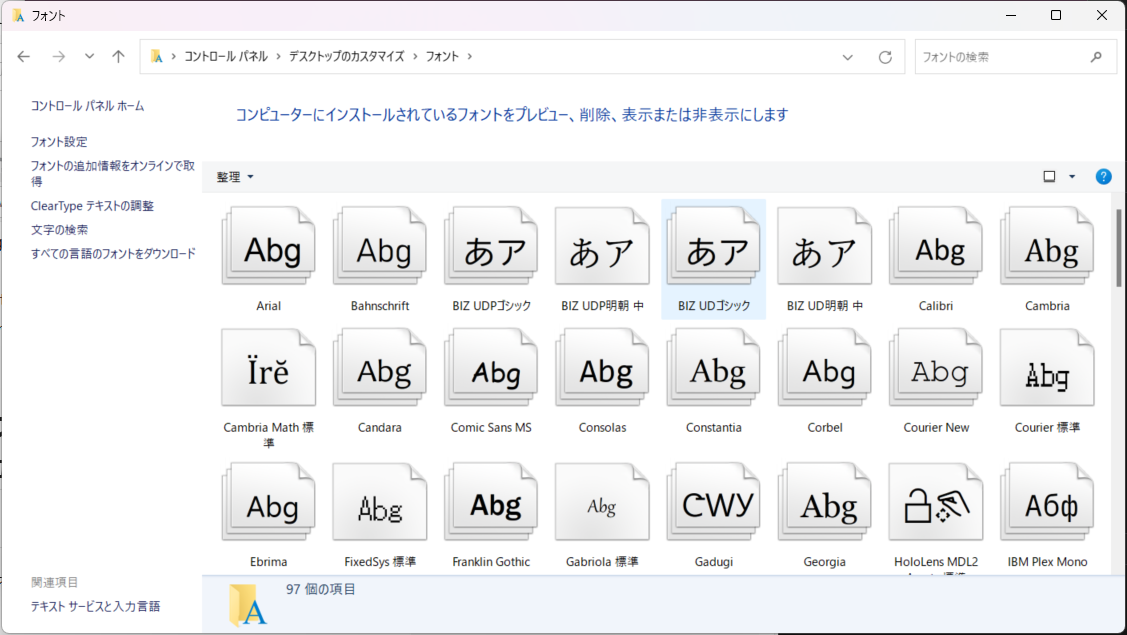This screenshot has width=1127, height=635.
Task: Select the Consolas font icon
Action: (602, 368)
